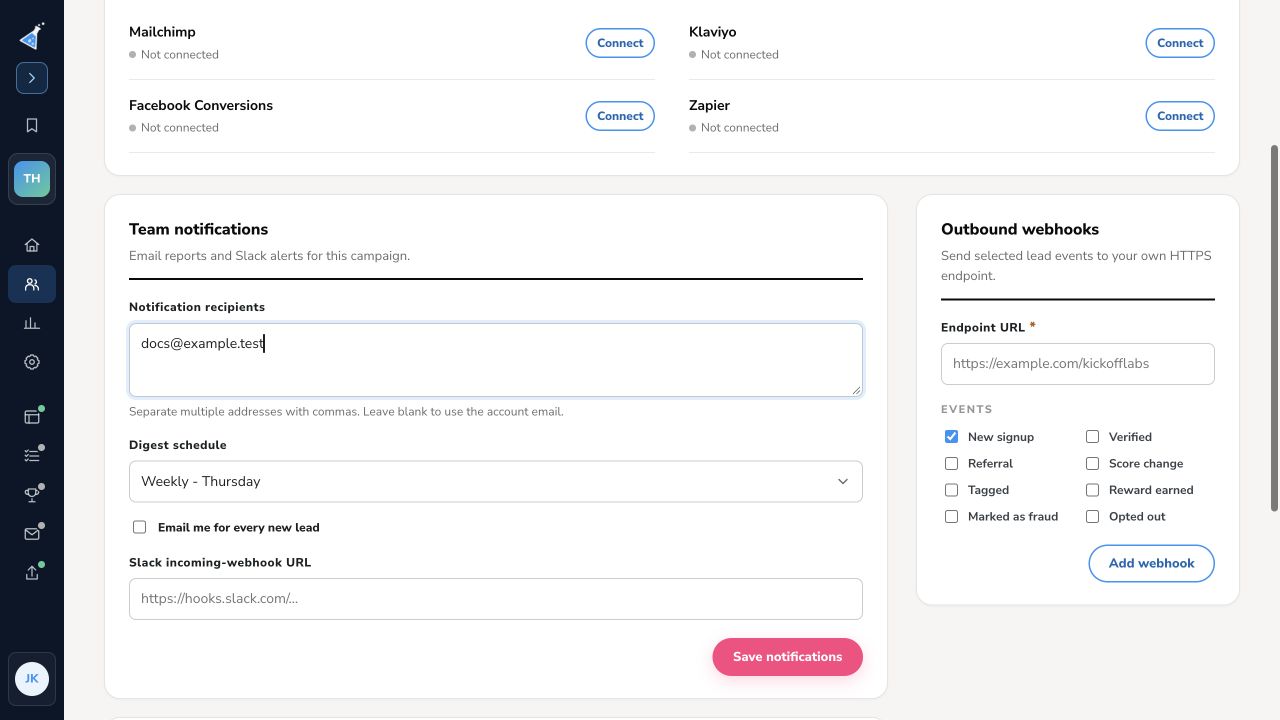Click the Add webhook button
The image size is (1280, 720).
coord(1152,563)
